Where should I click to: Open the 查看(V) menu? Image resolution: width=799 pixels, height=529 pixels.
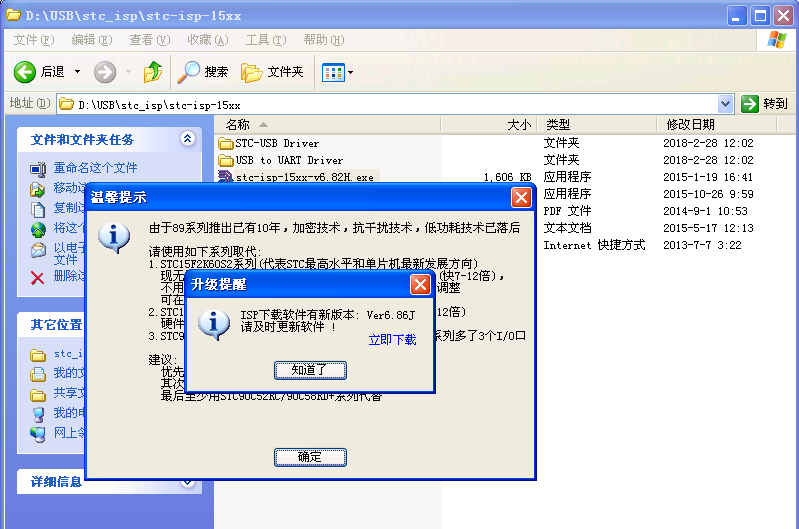coord(149,40)
